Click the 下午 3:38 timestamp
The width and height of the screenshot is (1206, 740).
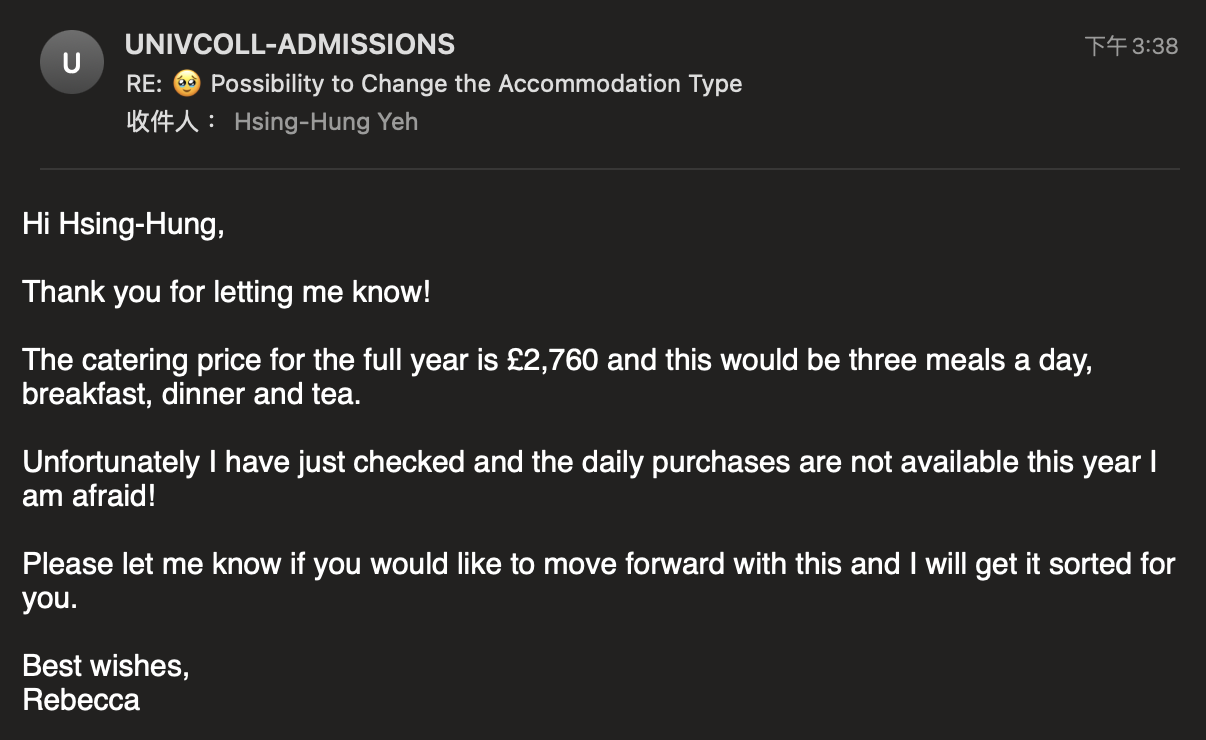pyautogui.click(x=1131, y=46)
